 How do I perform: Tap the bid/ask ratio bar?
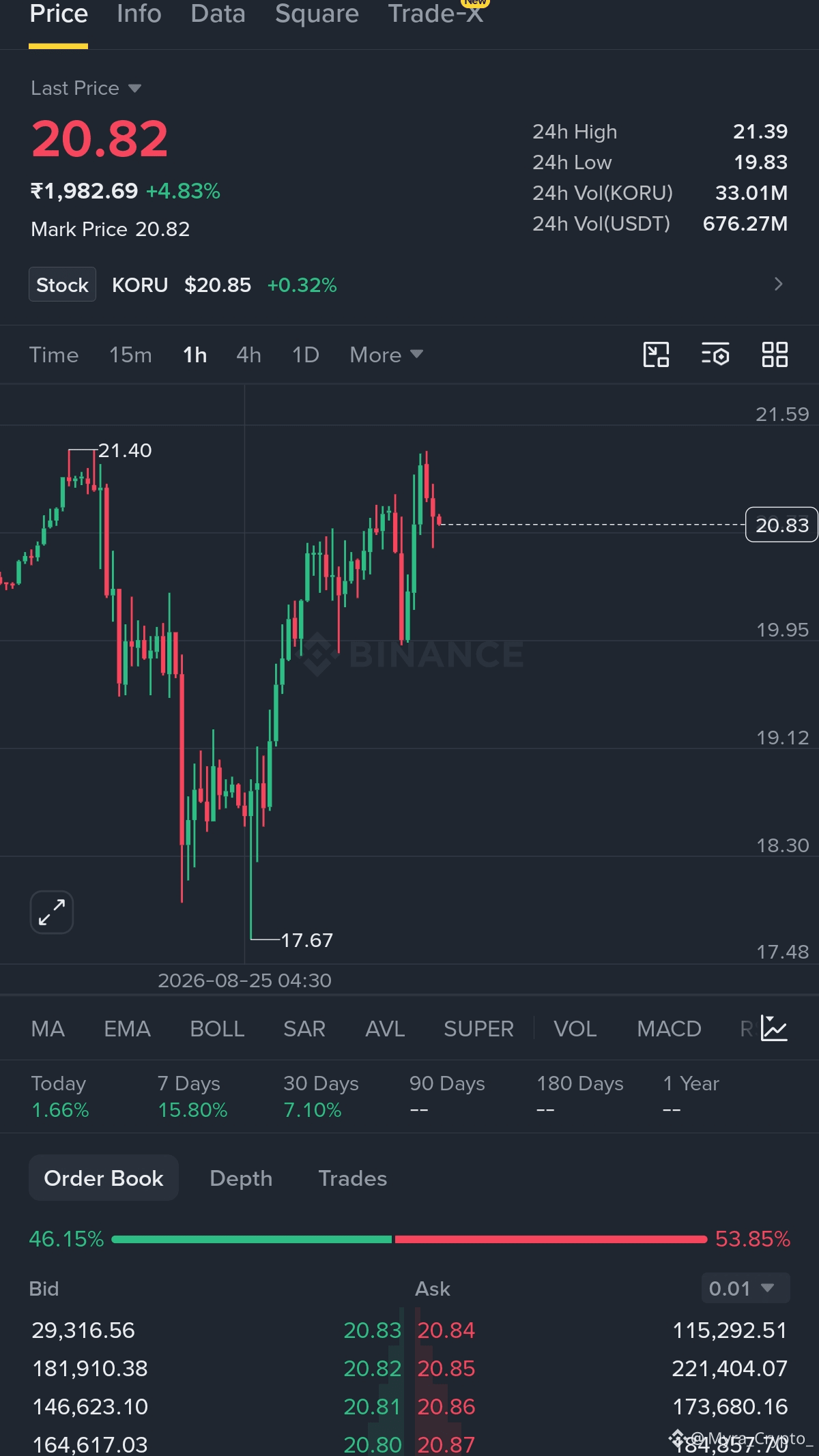[409, 1239]
